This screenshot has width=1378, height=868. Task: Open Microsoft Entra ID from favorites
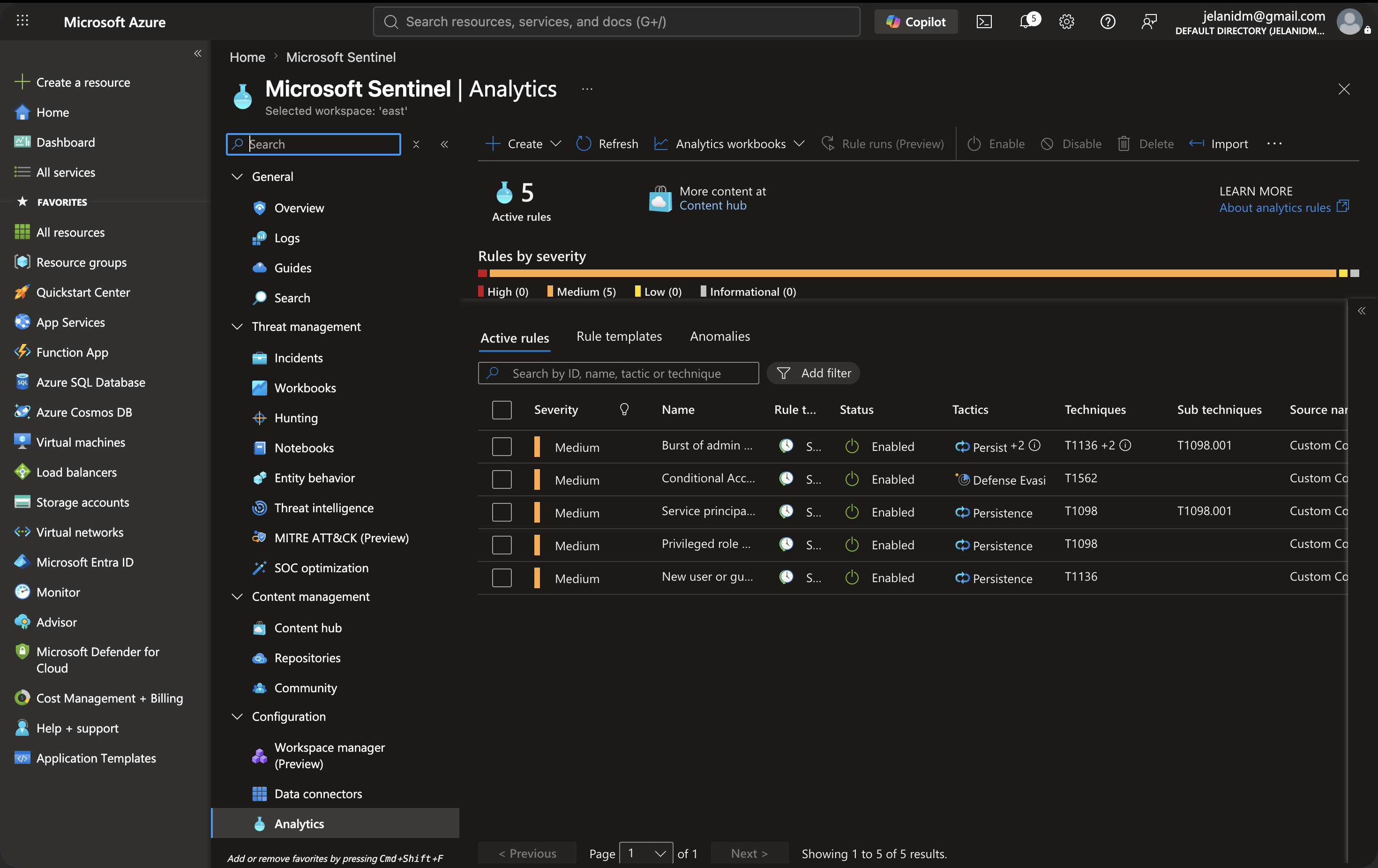[x=85, y=562]
